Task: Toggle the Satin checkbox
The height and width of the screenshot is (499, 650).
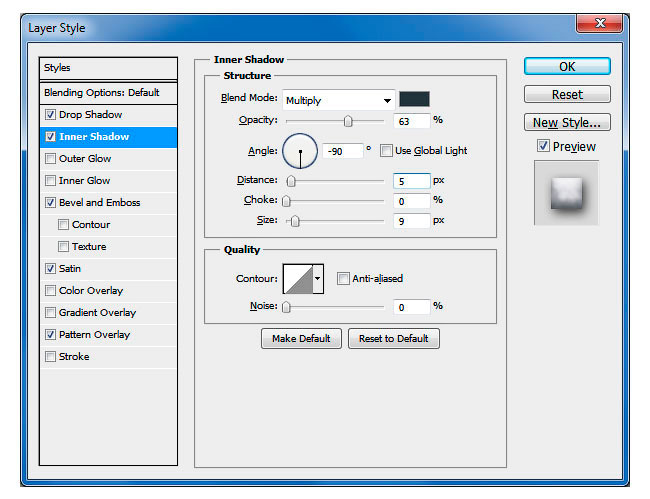Action: pyautogui.click(x=50, y=268)
